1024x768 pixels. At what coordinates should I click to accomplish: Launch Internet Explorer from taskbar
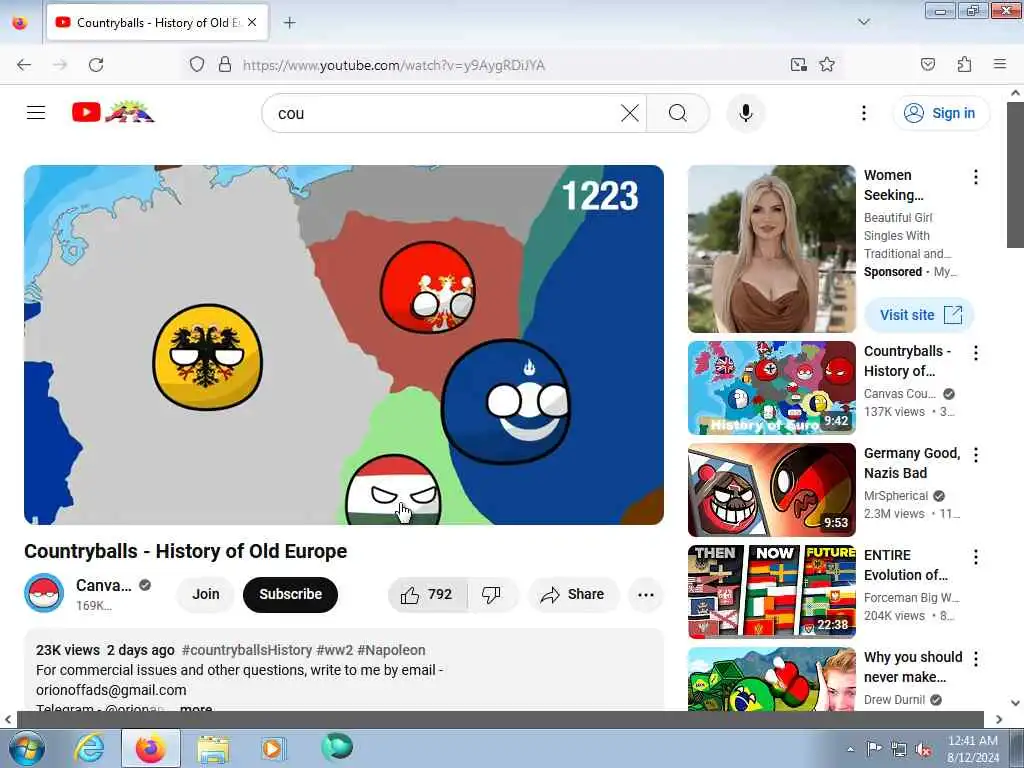(89, 748)
